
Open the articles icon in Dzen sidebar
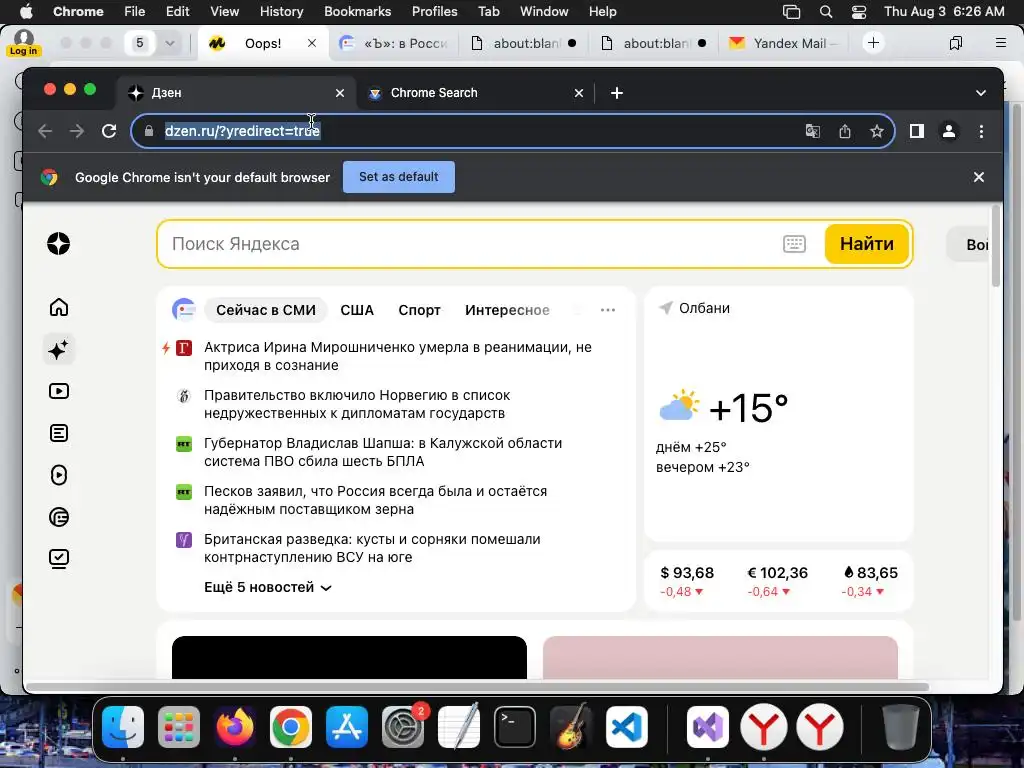click(x=59, y=433)
